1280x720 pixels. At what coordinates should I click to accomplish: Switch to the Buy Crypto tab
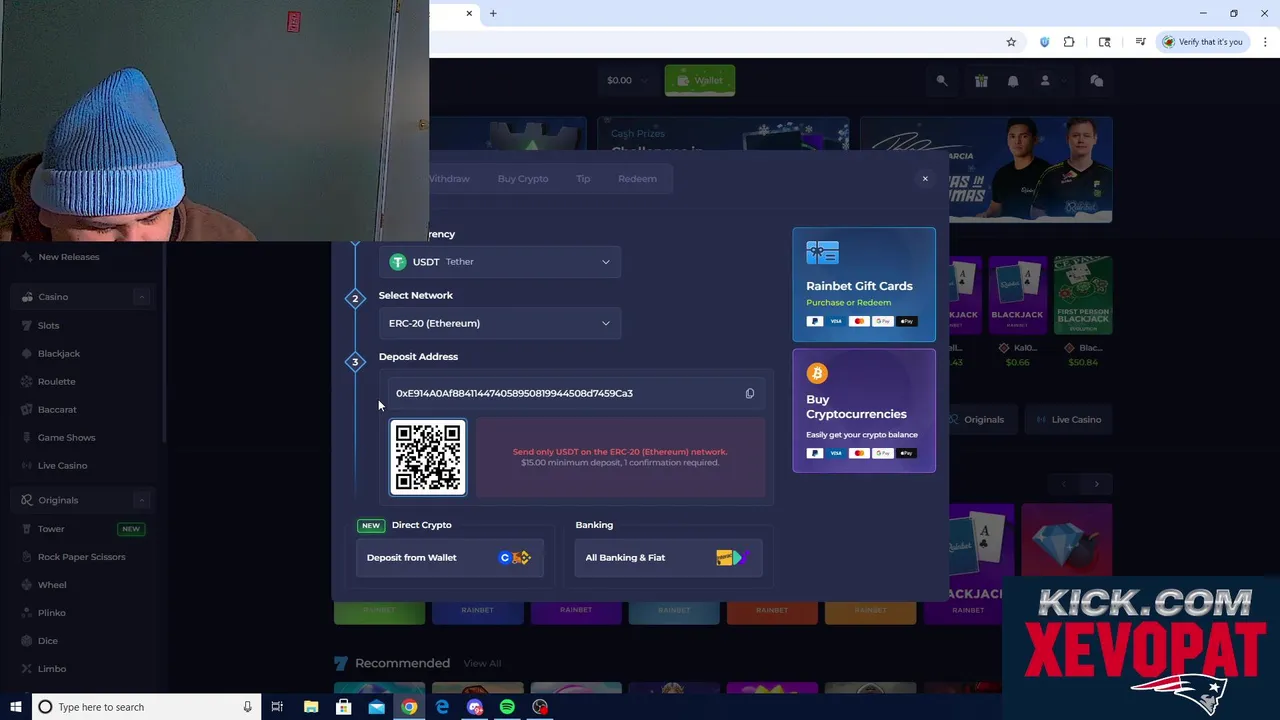click(523, 179)
